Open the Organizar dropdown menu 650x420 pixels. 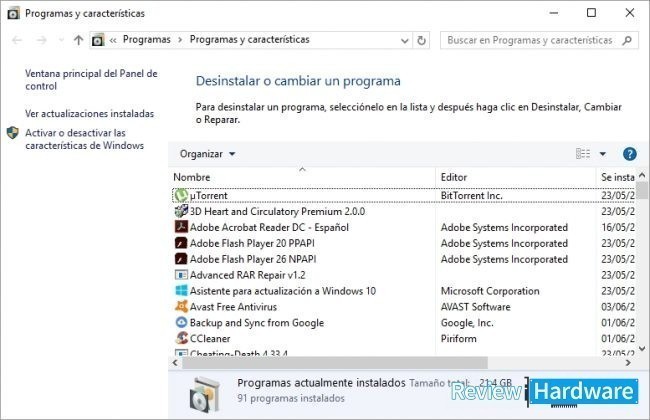[x=207, y=154]
